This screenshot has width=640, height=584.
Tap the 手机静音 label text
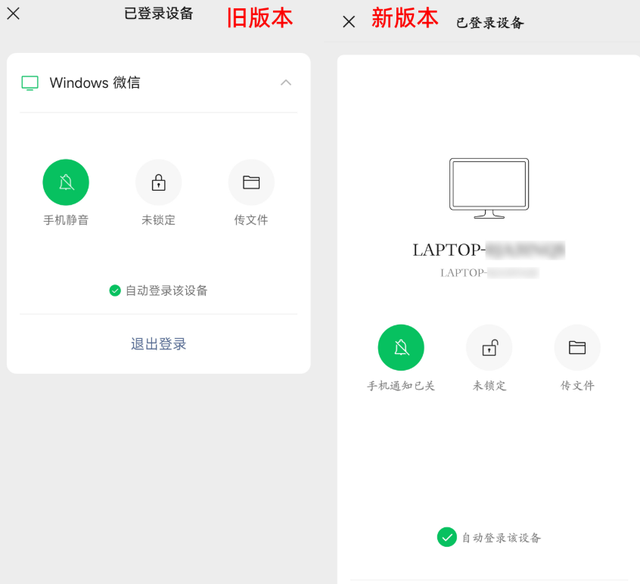pos(66,220)
